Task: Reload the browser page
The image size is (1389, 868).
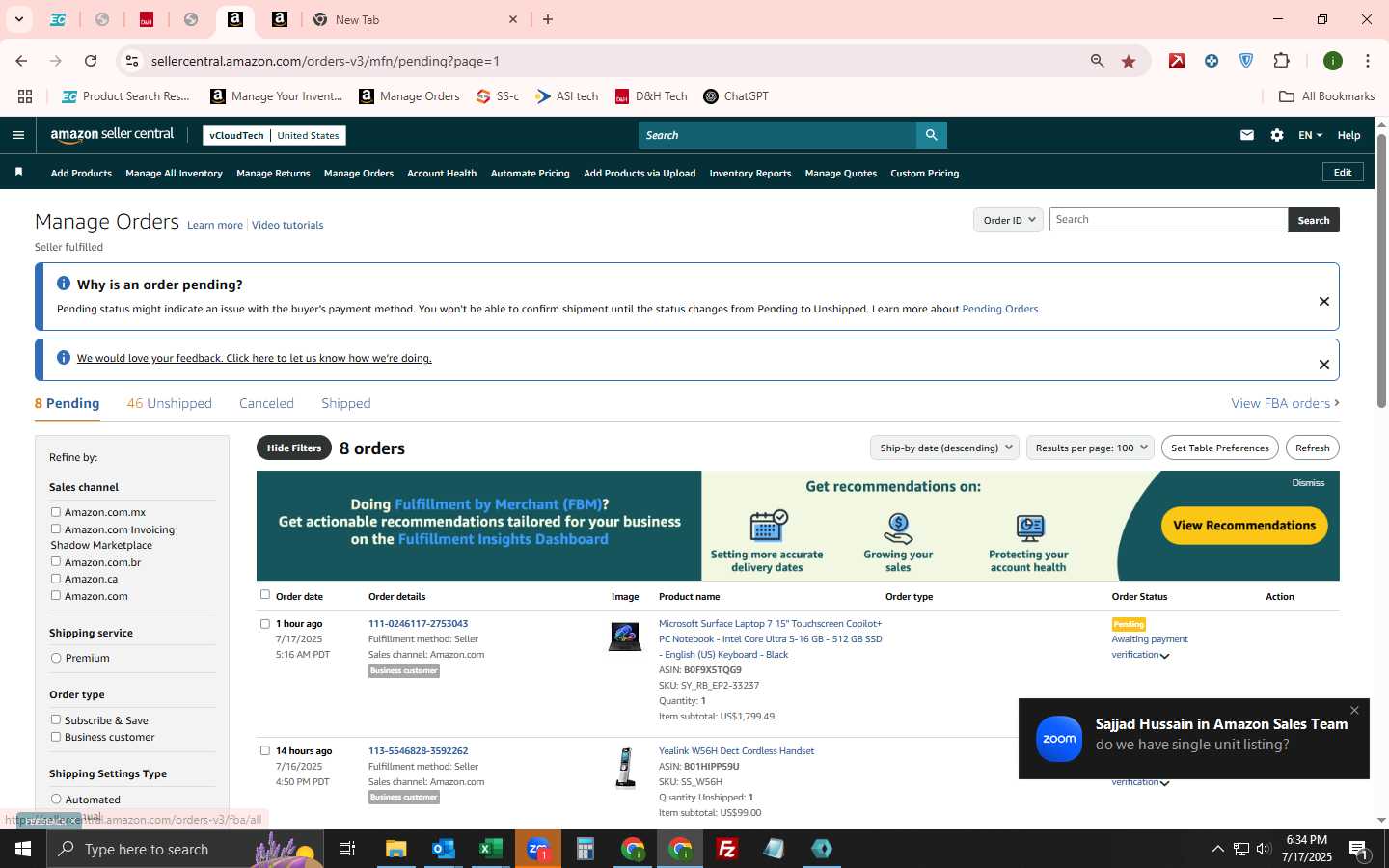Action: click(91, 61)
